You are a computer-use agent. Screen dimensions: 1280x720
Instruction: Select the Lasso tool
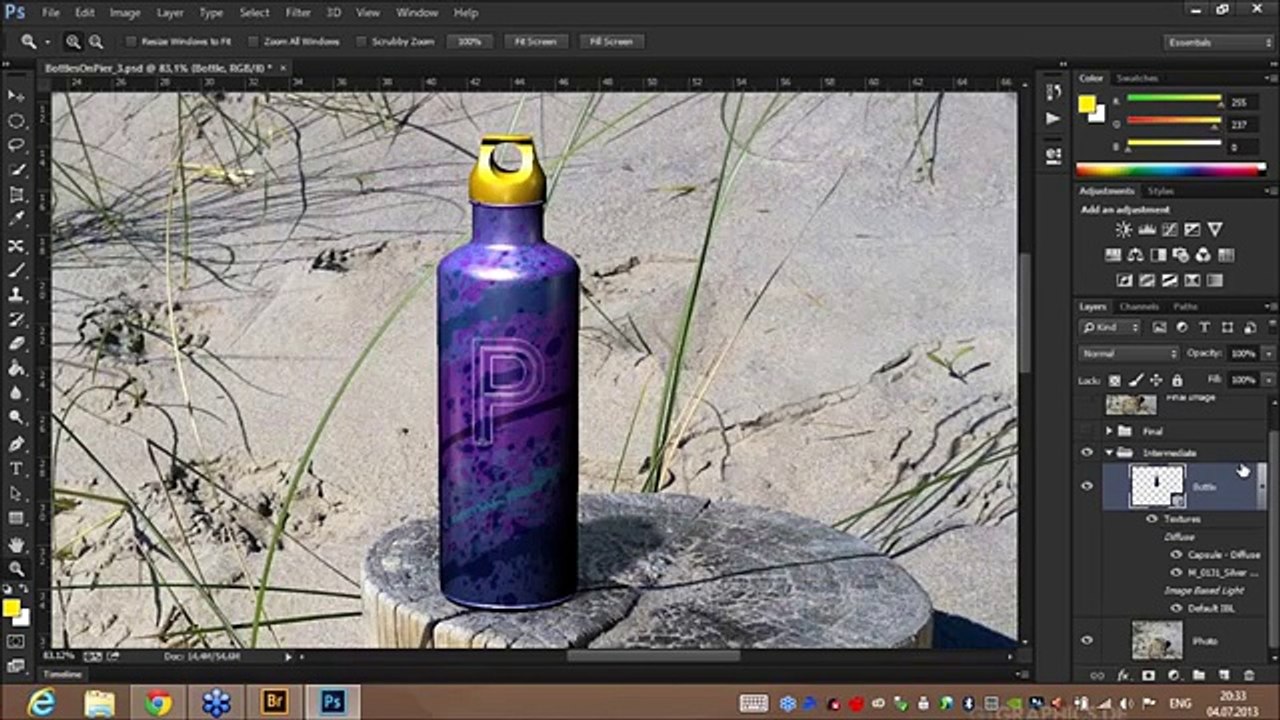click(16, 146)
